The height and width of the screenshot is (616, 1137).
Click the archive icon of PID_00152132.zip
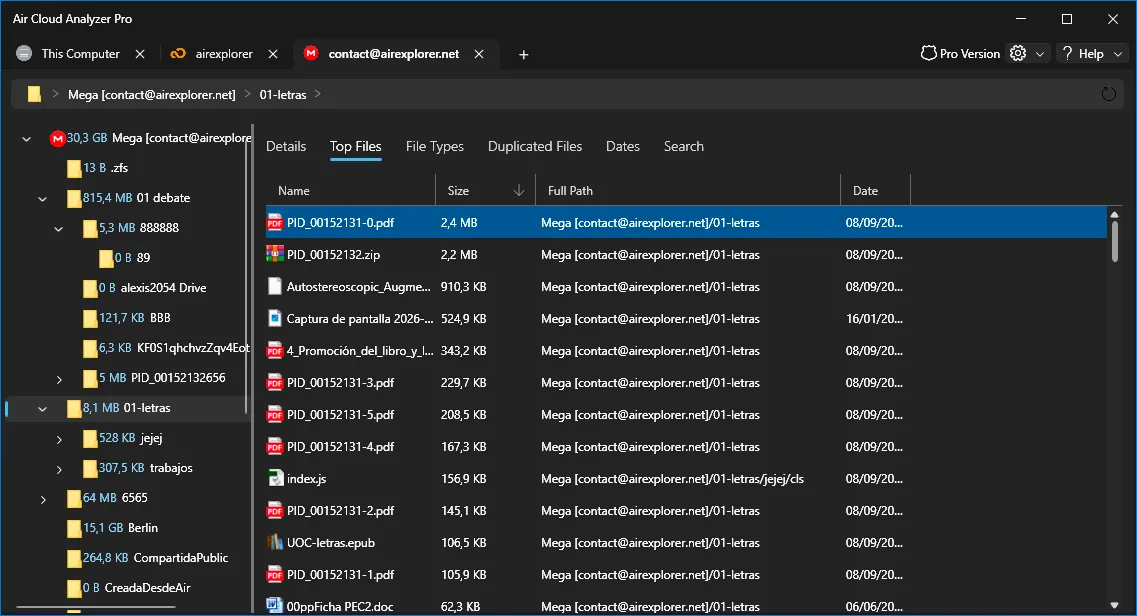click(x=274, y=254)
